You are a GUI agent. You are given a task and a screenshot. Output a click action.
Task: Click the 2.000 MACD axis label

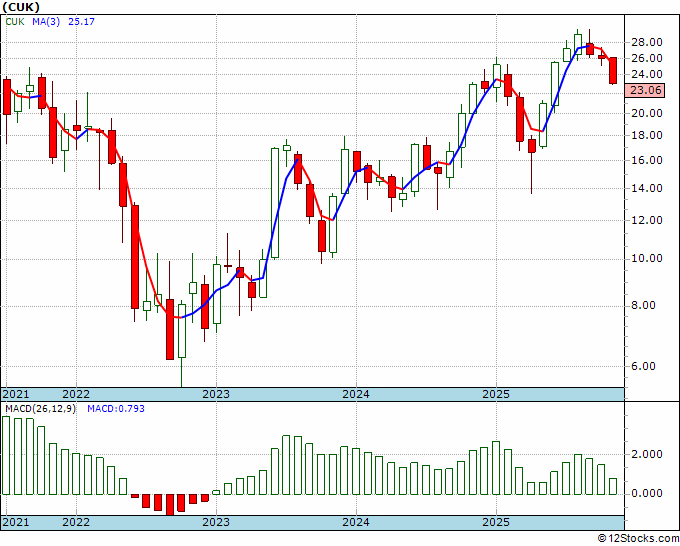pyautogui.click(x=646, y=454)
